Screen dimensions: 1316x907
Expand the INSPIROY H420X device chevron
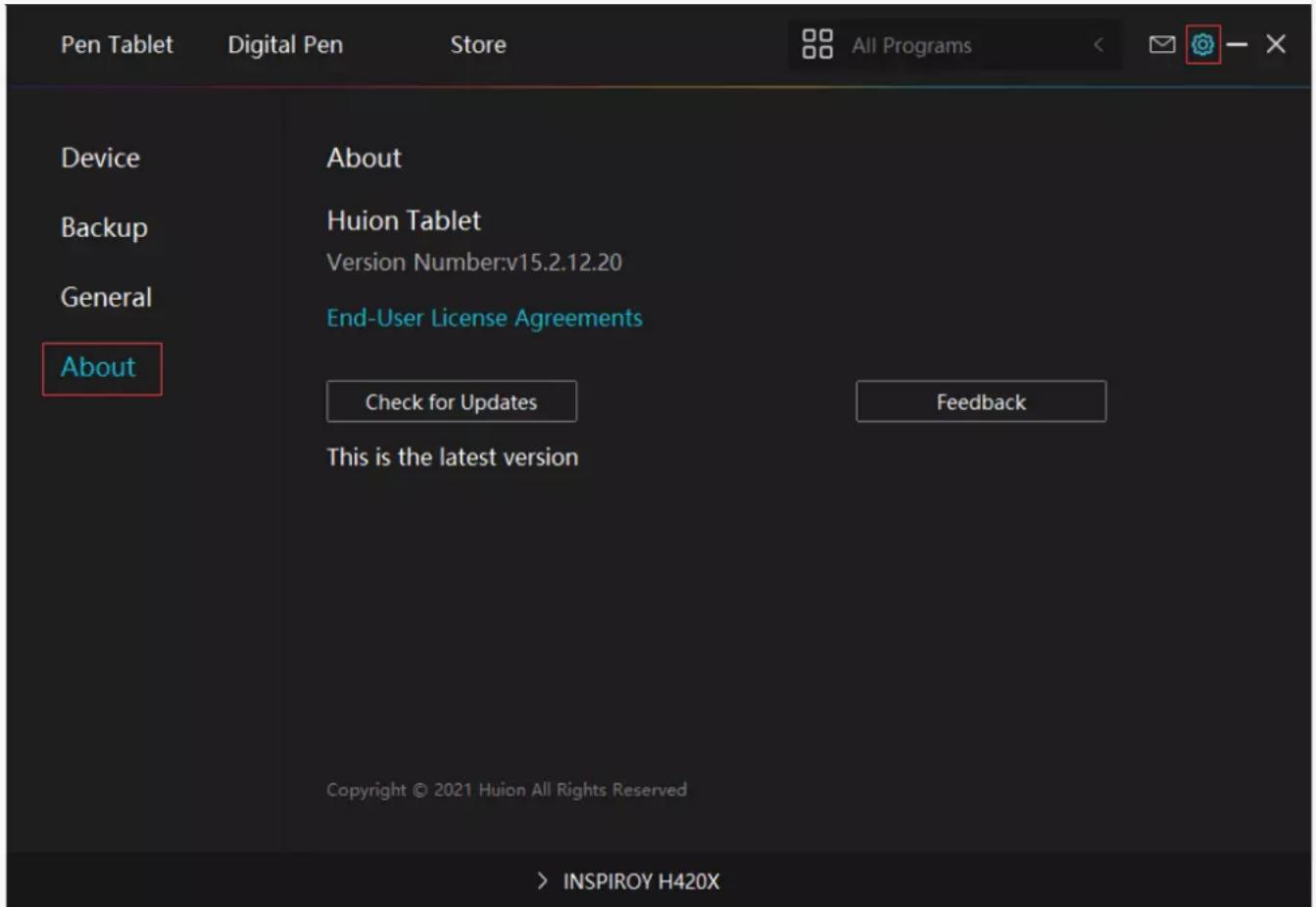(x=542, y=881)
